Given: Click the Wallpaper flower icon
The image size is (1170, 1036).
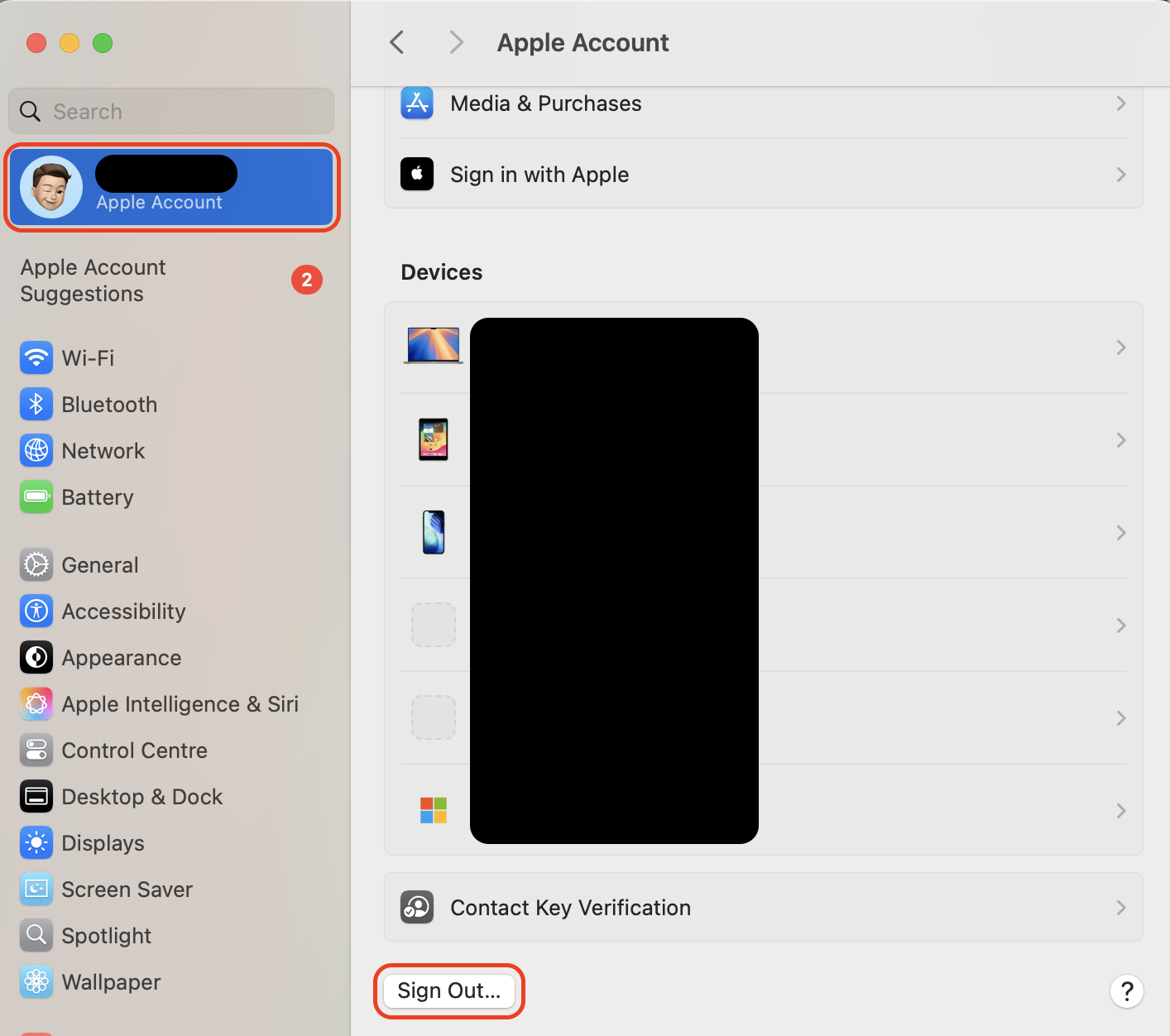Looking at the screenshot, I should click(36, 982).
